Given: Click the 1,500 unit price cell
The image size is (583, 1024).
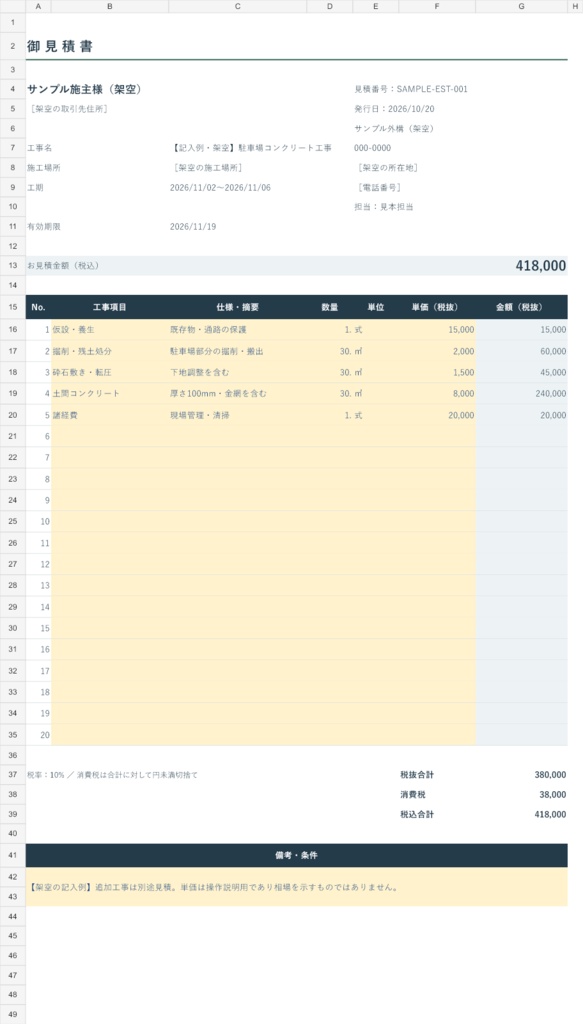Looking at the screenshot, I should point(437,372).
